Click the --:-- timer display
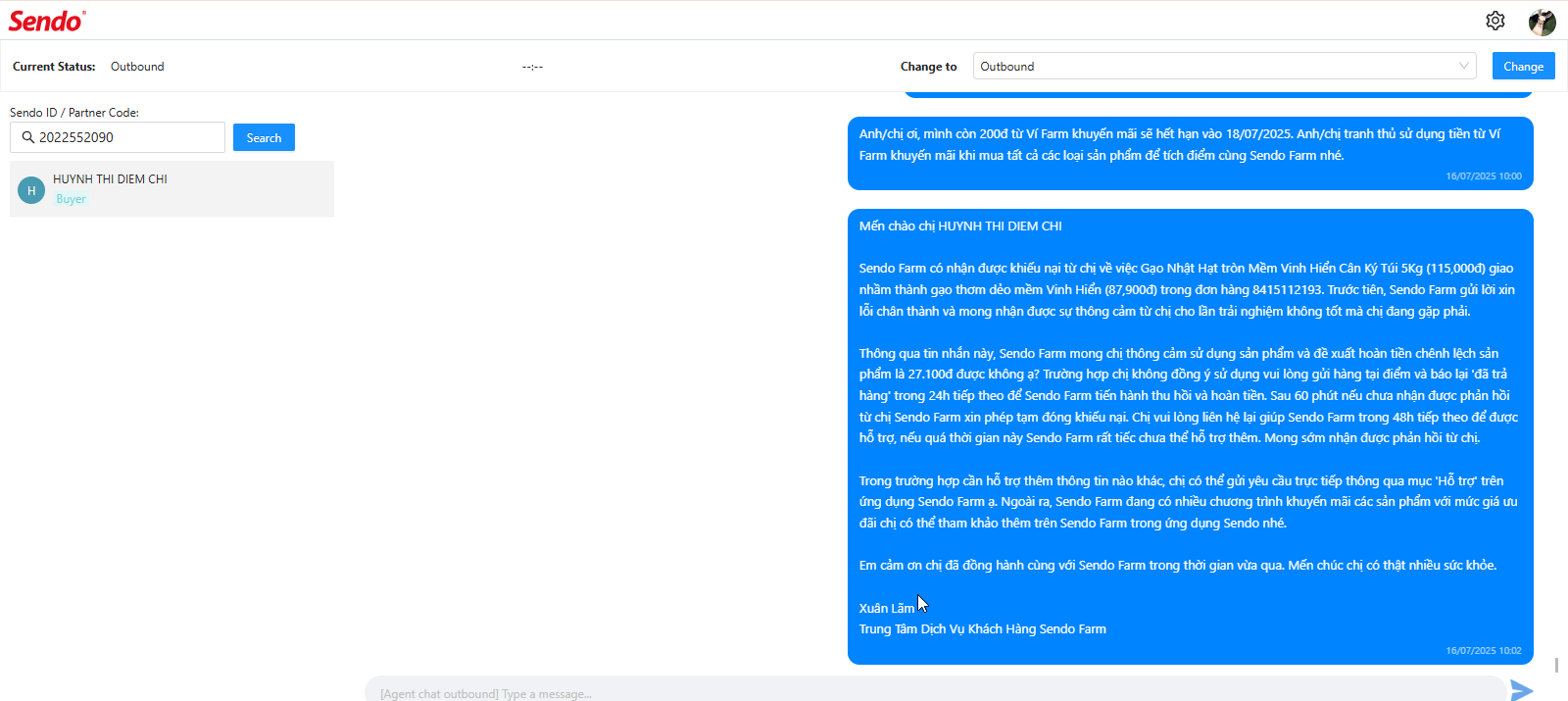The height and width of the screenshot is (701, 1568). coord(532,67)
